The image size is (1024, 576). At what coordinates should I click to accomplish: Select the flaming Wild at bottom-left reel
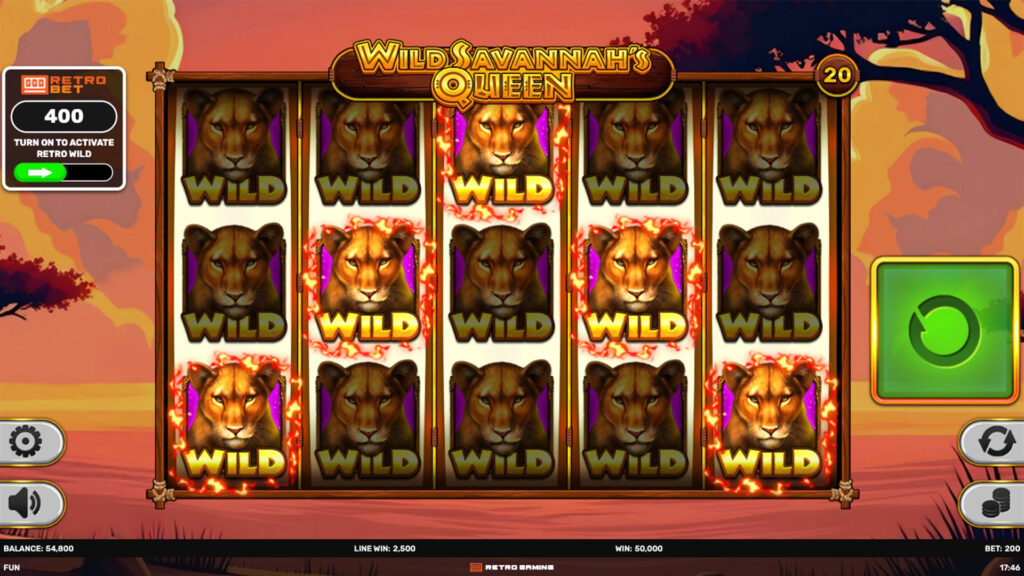[234, 421]
